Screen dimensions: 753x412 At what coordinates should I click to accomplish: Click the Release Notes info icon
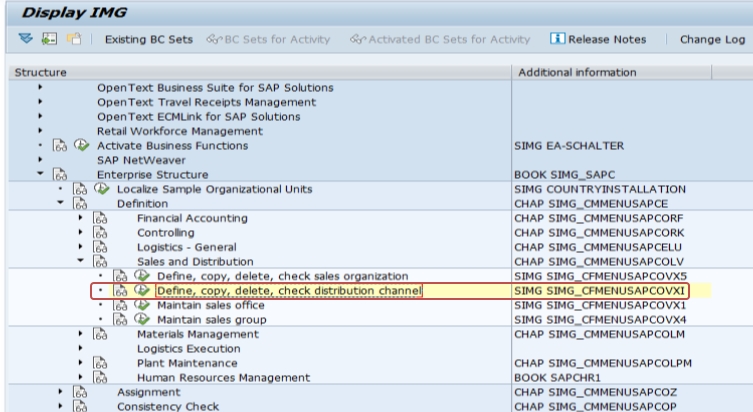557,38
